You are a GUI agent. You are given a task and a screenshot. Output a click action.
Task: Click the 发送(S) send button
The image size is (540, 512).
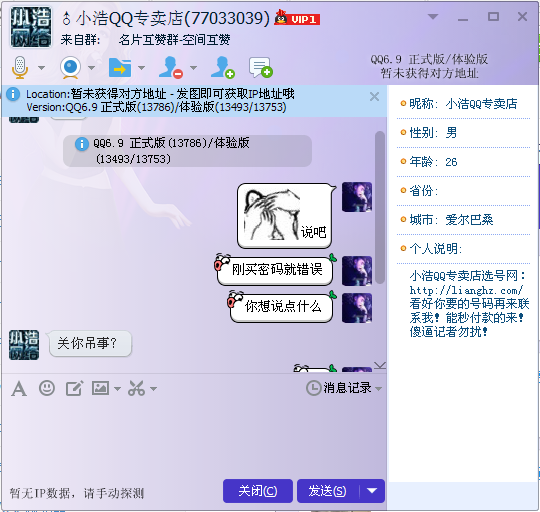(328, 491)
